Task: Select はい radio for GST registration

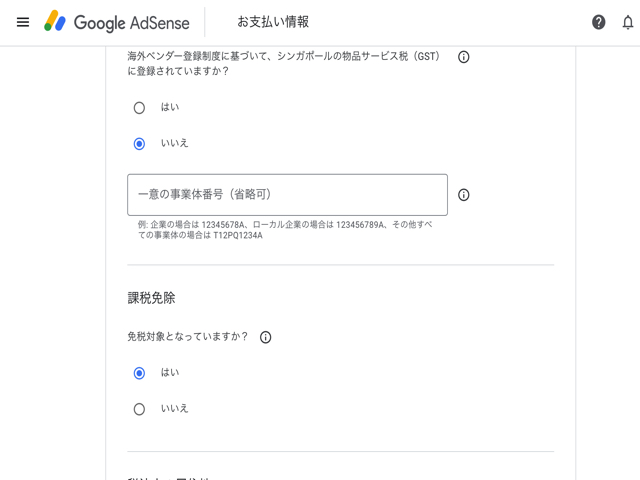Action: pyautogui.click(x=139, y=108)
